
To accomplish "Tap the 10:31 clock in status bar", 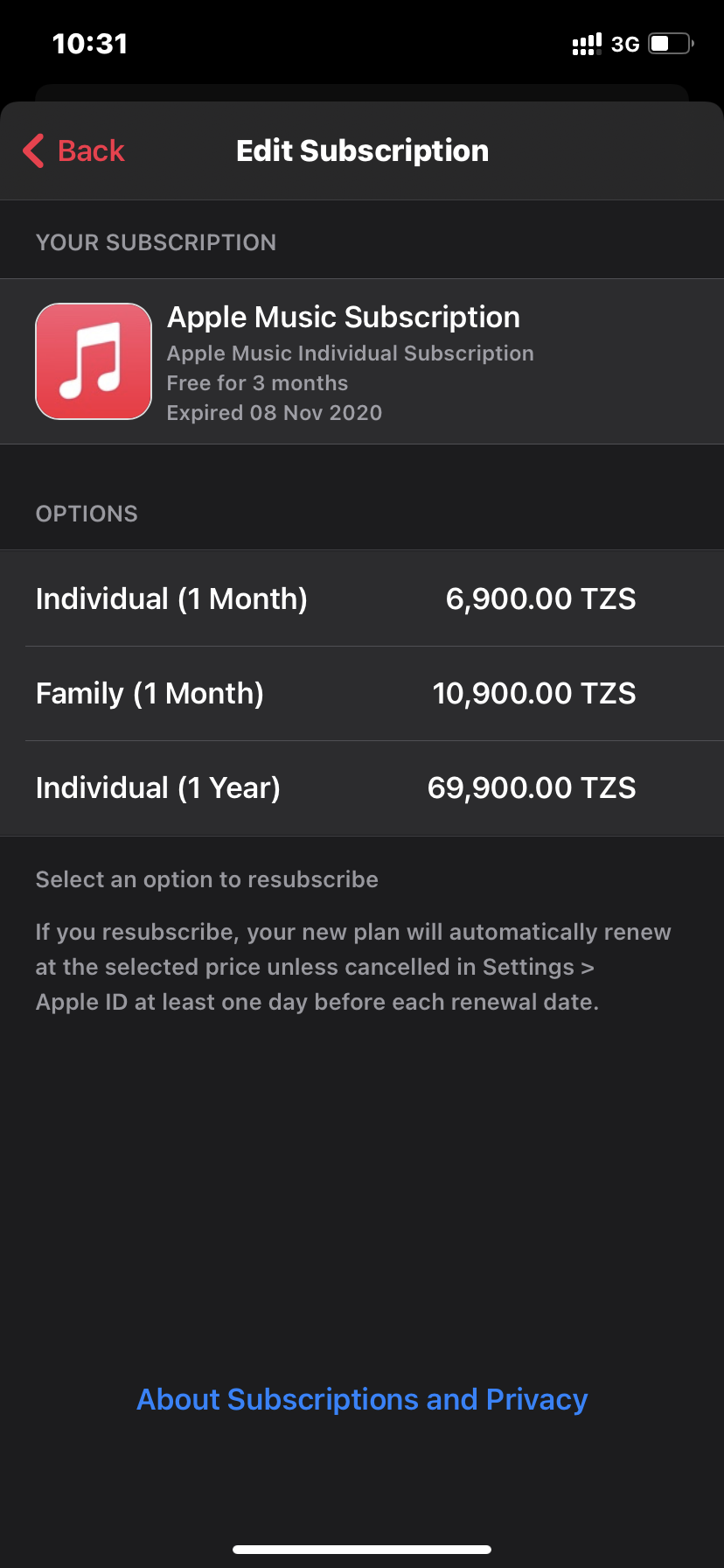I will (x=90, y=44).
